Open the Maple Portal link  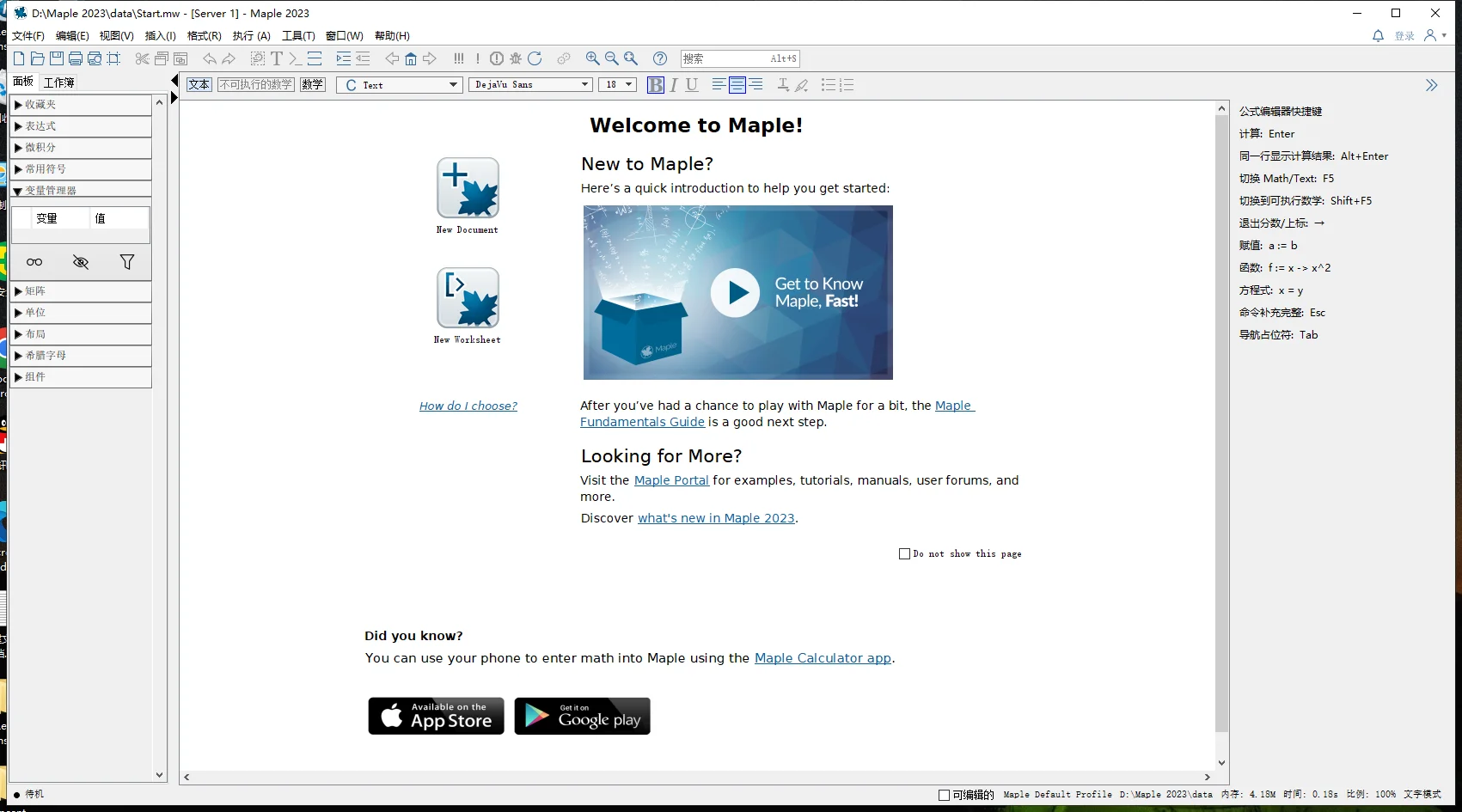tap(671, 480)
